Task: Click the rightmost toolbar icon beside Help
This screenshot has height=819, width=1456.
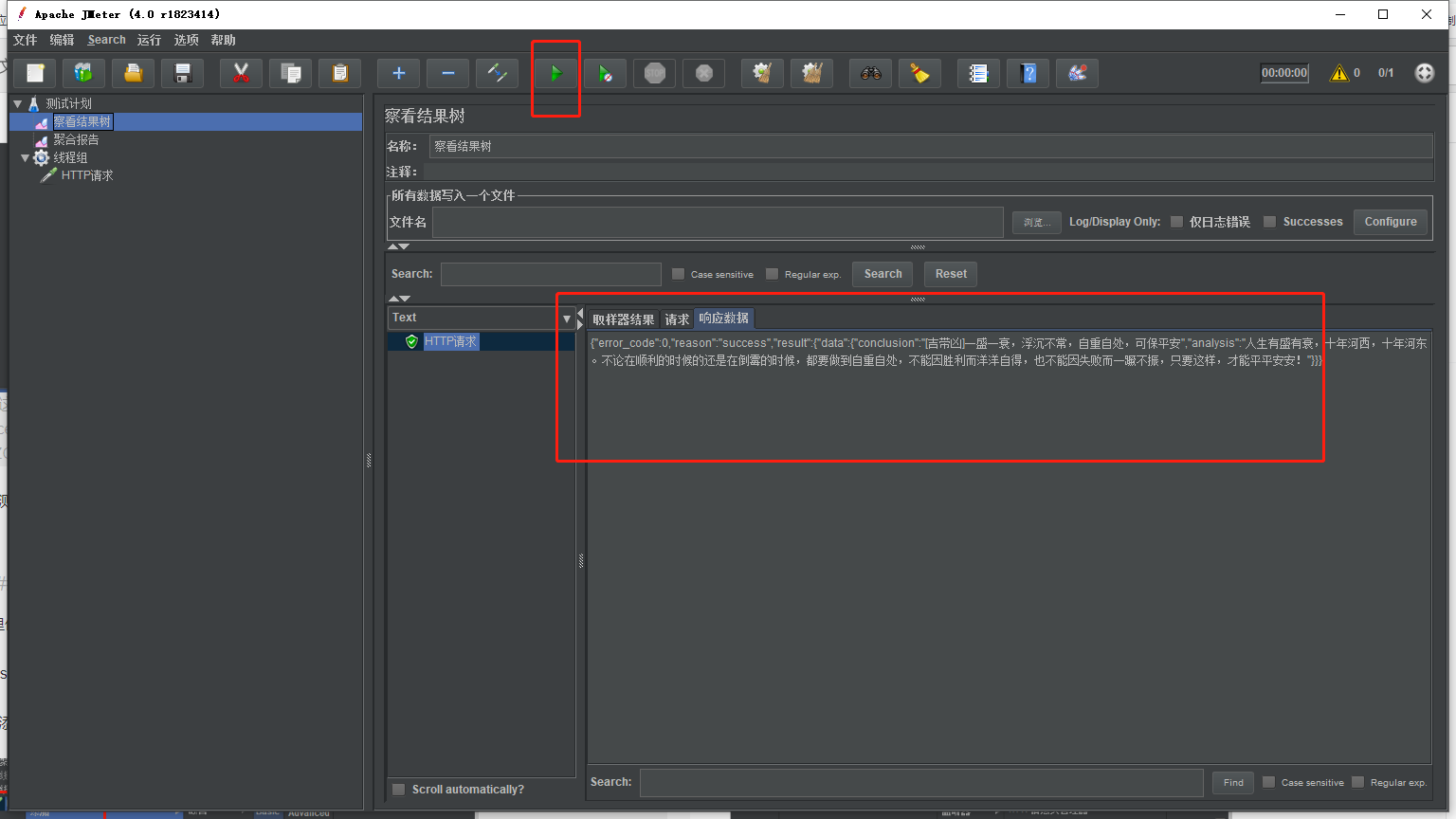Action: point(1078,73)
